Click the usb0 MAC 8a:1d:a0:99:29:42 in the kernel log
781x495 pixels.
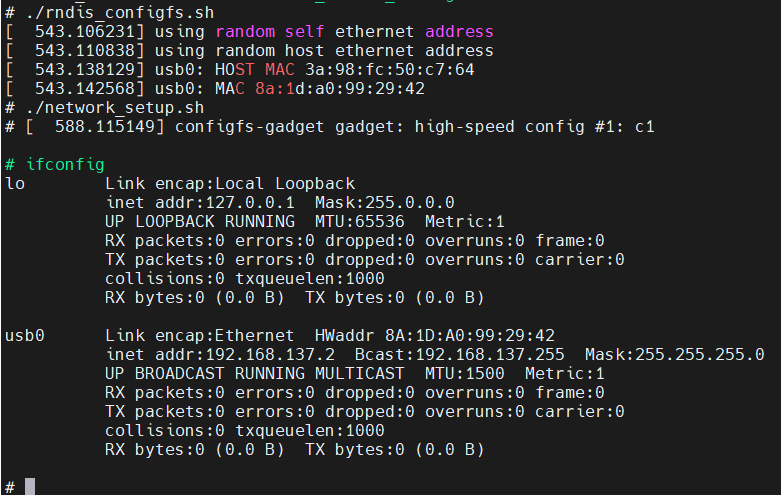[340, 89]
